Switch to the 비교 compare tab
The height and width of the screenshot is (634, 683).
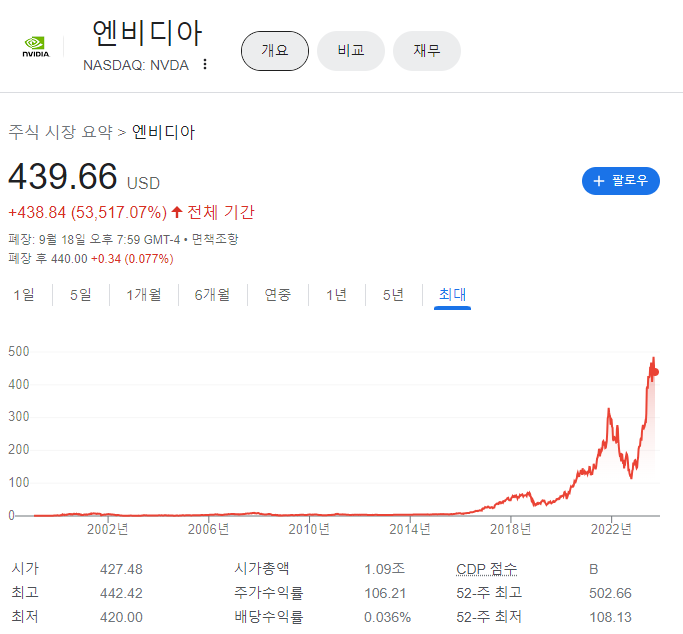tap(351, 51)
